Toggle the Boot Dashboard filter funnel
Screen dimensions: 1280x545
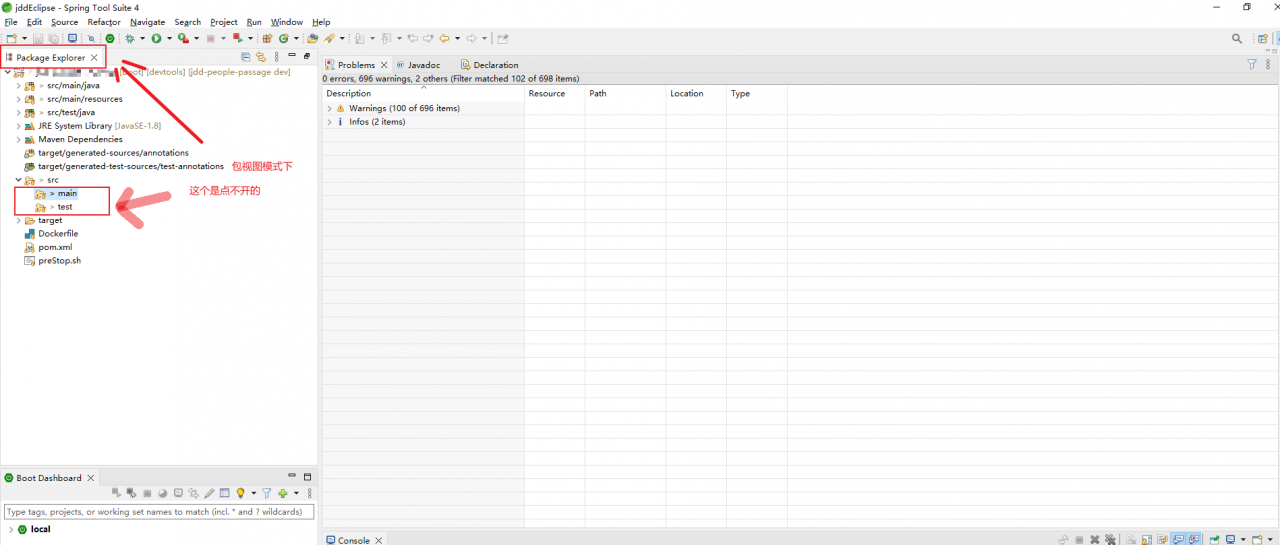coord(266,493)
